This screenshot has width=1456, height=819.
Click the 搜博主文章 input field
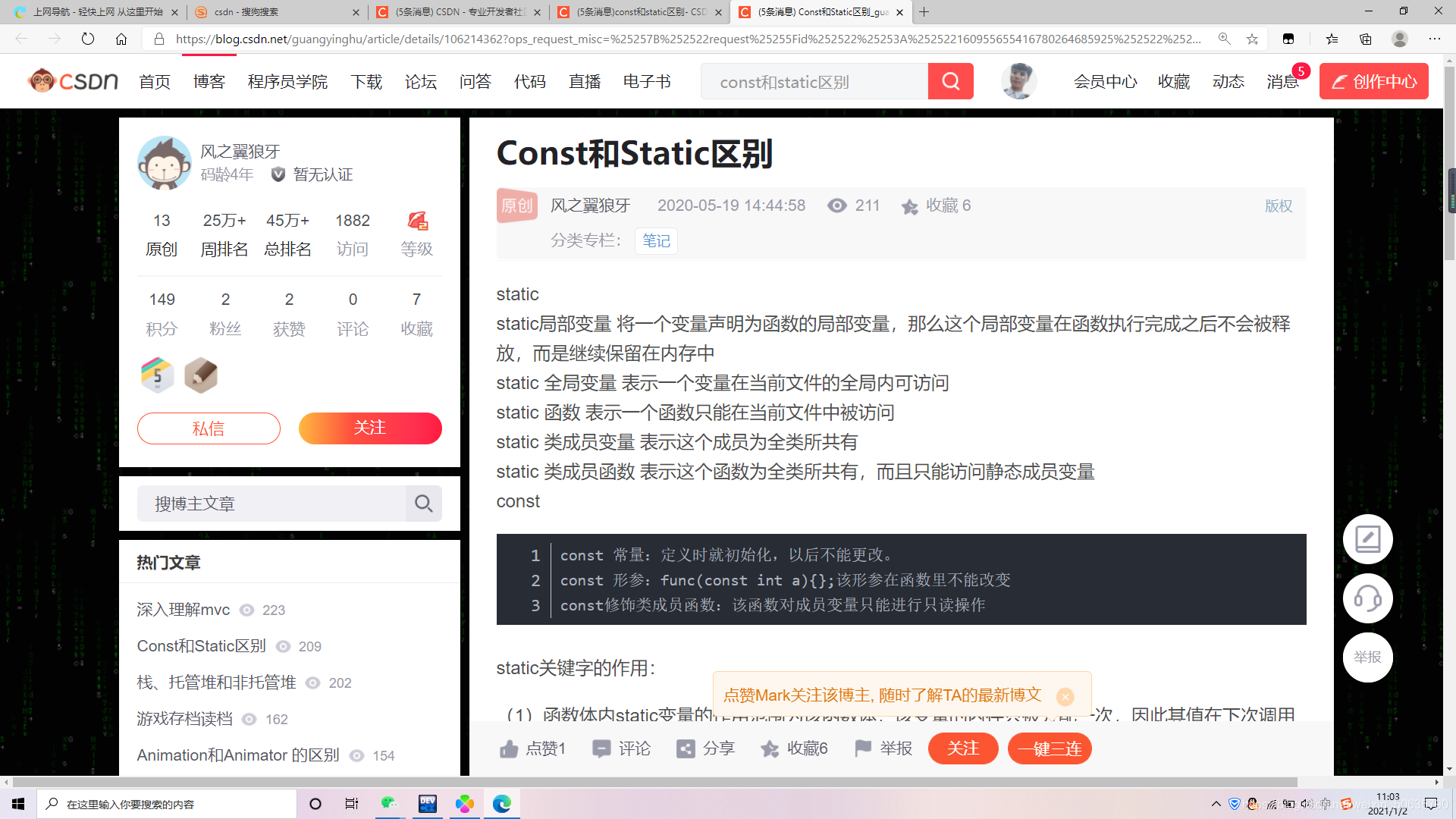(x=271, y=504)
